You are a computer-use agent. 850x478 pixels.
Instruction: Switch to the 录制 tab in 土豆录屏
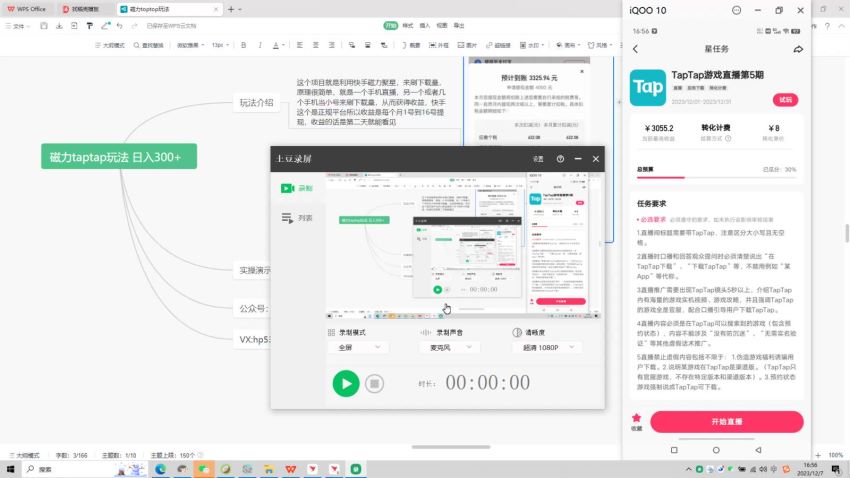[x=297, y=188]
